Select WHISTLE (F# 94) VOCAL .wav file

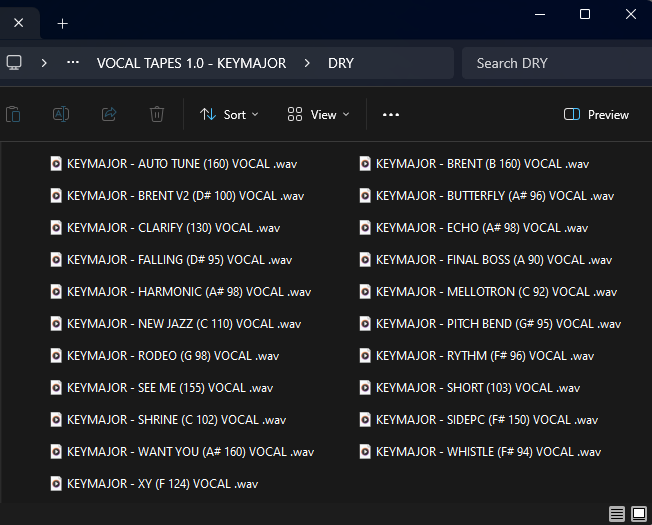click(x=480, y=452)
